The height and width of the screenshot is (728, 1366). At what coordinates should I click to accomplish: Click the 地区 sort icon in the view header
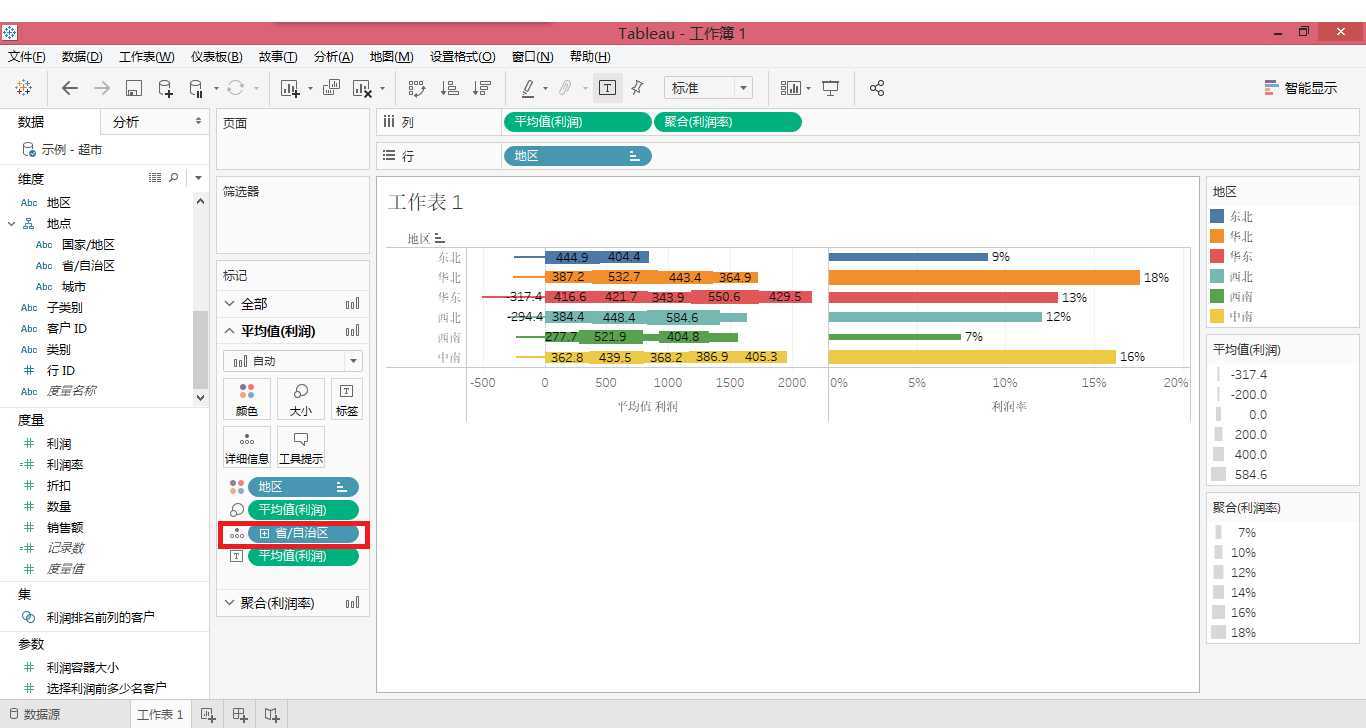[439, 239]
